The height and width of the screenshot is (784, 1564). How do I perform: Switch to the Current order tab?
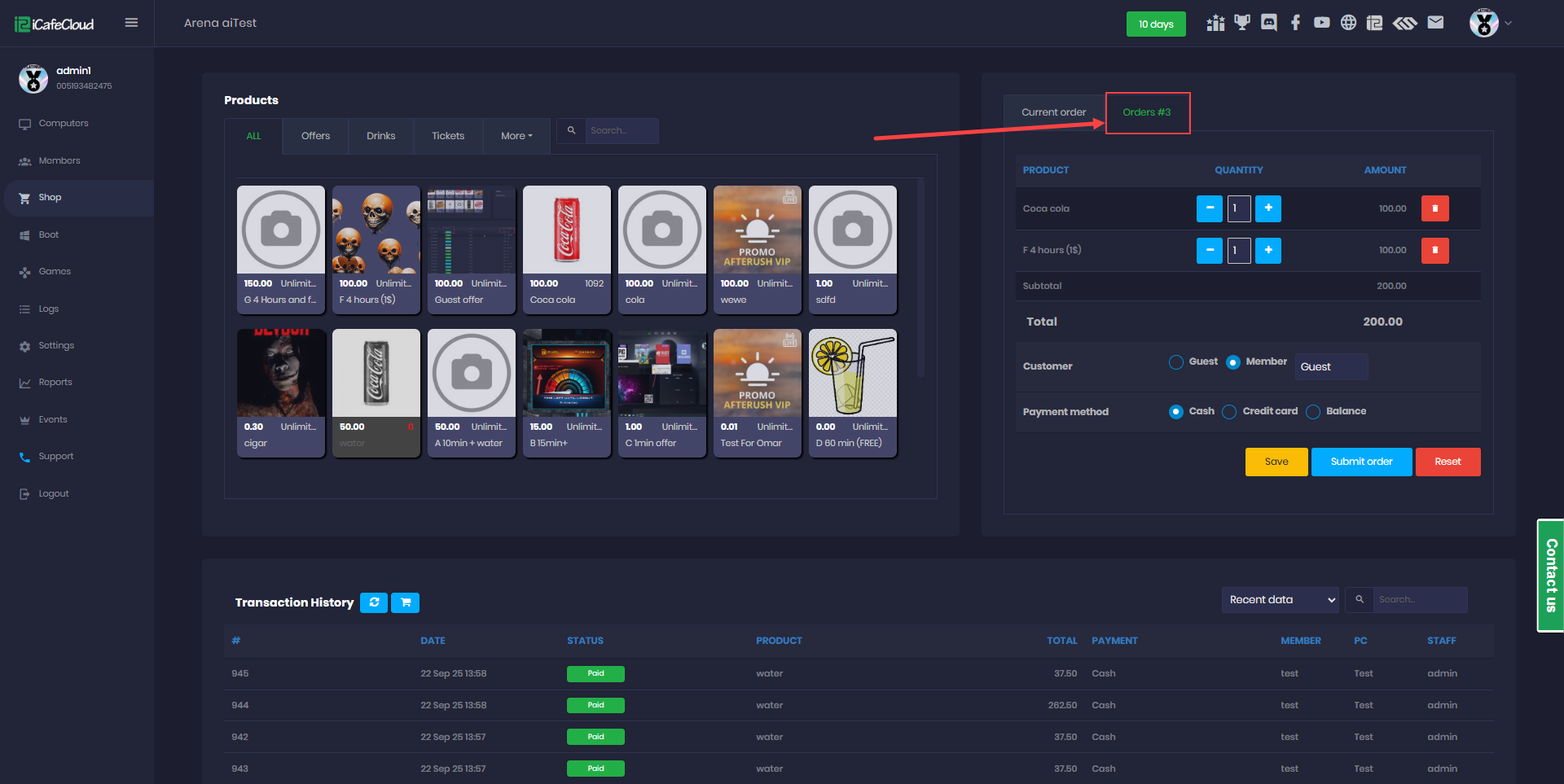(1053, 112)
